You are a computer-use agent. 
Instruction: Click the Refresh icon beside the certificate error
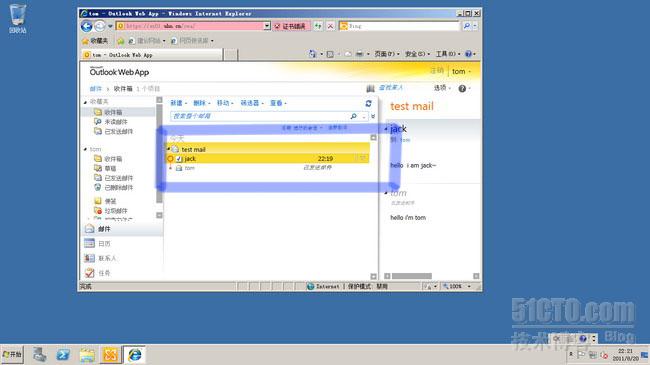click(x=318, y=26)
